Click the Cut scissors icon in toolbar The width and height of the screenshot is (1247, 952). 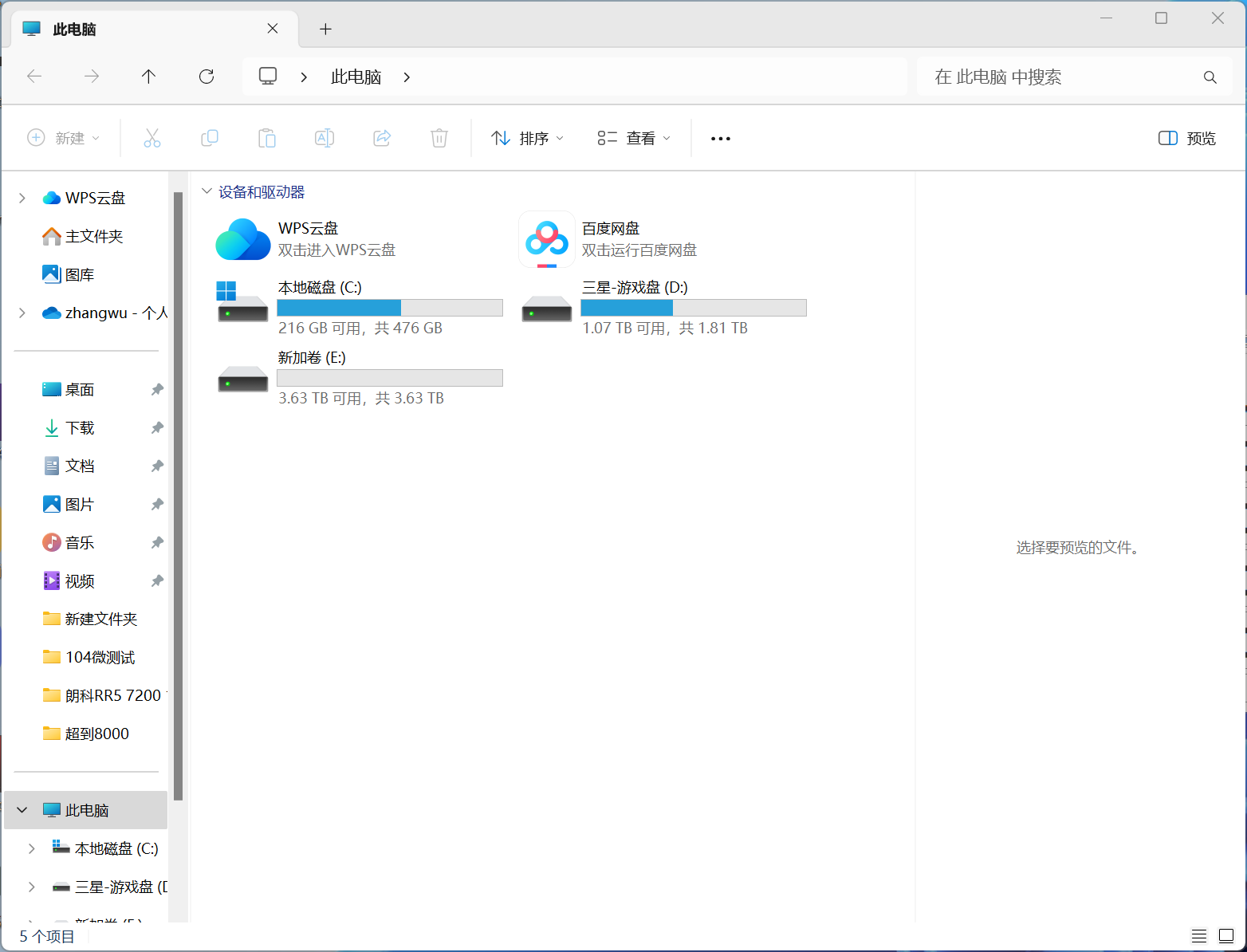pos(152,138)
